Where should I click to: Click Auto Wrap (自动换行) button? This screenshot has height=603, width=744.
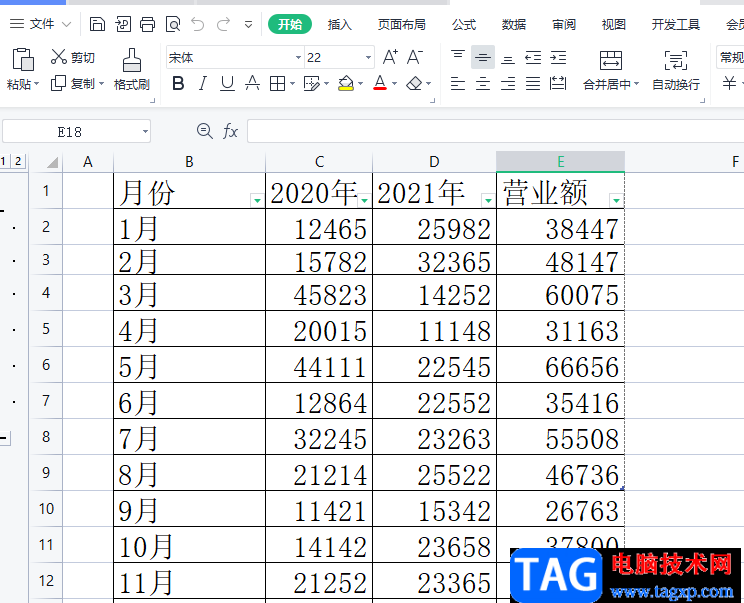pos(676,70)
